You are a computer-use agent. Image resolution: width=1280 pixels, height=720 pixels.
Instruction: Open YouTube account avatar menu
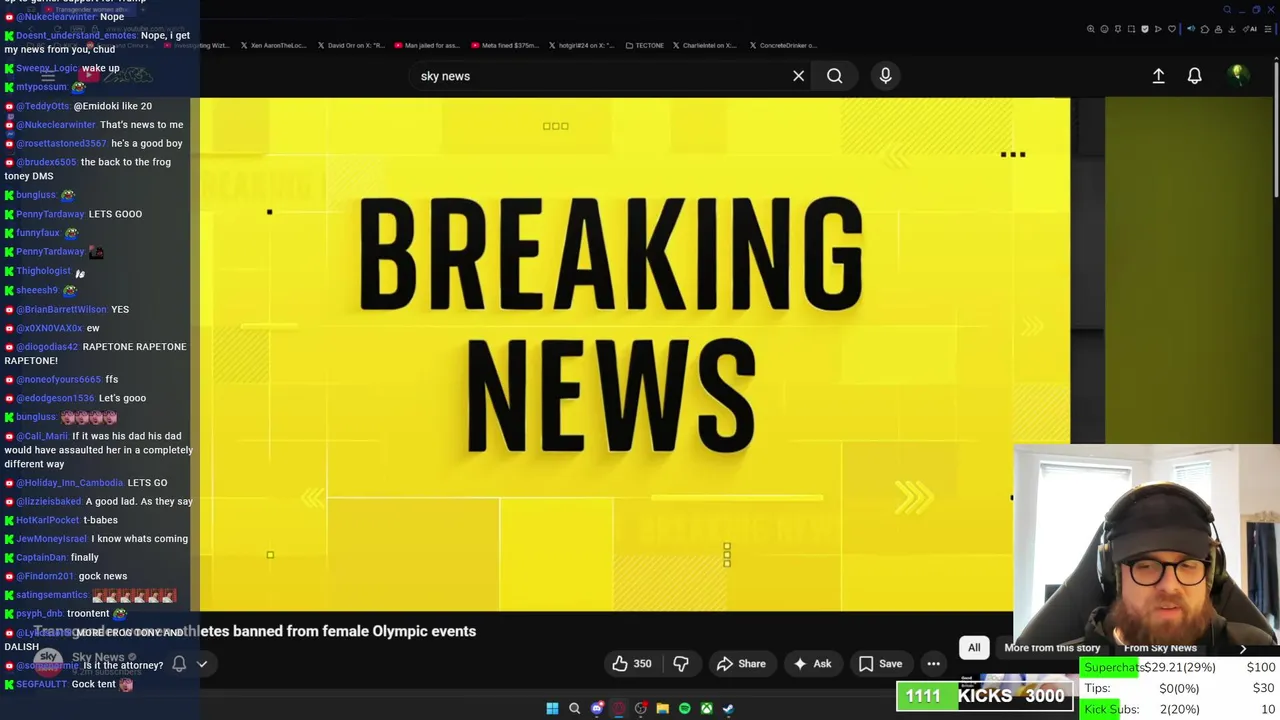(1238, 75)
